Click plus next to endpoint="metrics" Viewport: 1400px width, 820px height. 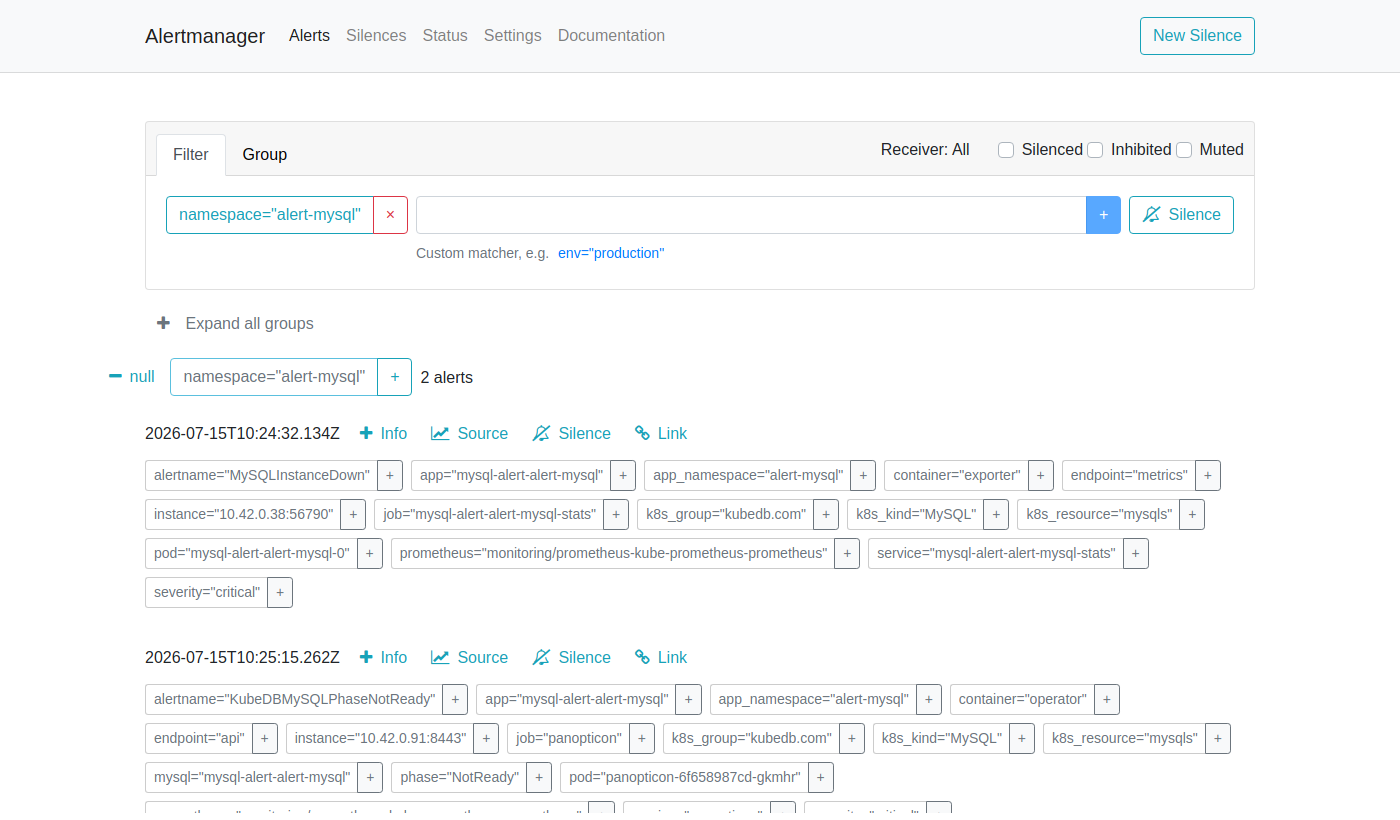(x=1208, y=475)
